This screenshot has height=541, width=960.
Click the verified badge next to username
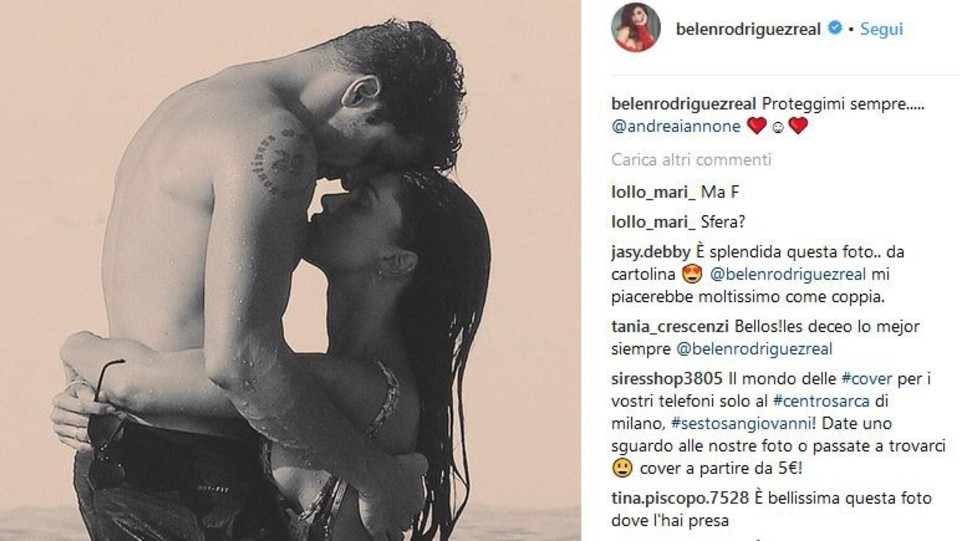pyautogui.click(x=834, y=28)
